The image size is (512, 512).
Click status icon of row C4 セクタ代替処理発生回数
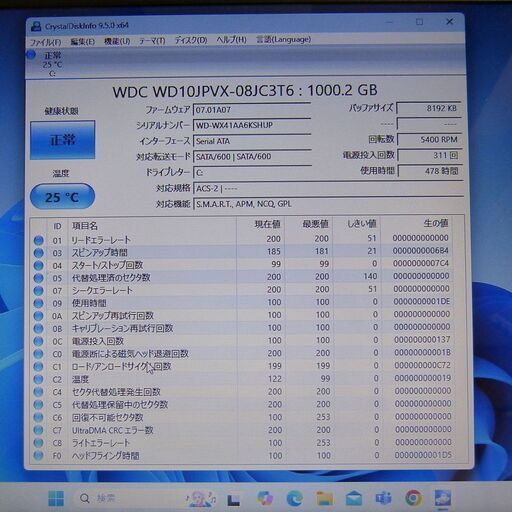(x=39, y=392)
